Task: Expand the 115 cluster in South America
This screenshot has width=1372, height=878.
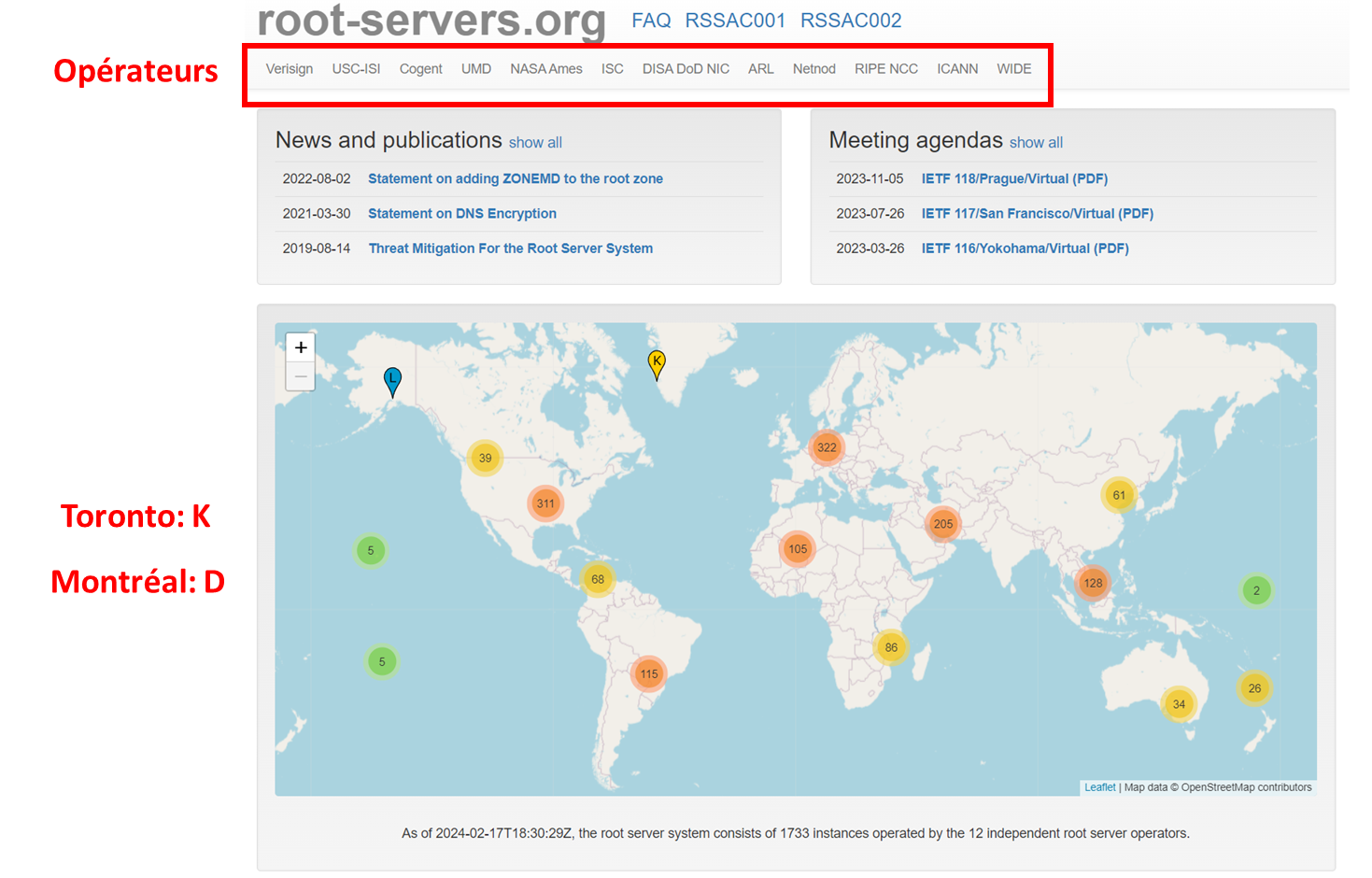Action: pyautogui.click(x=649, y=673)
